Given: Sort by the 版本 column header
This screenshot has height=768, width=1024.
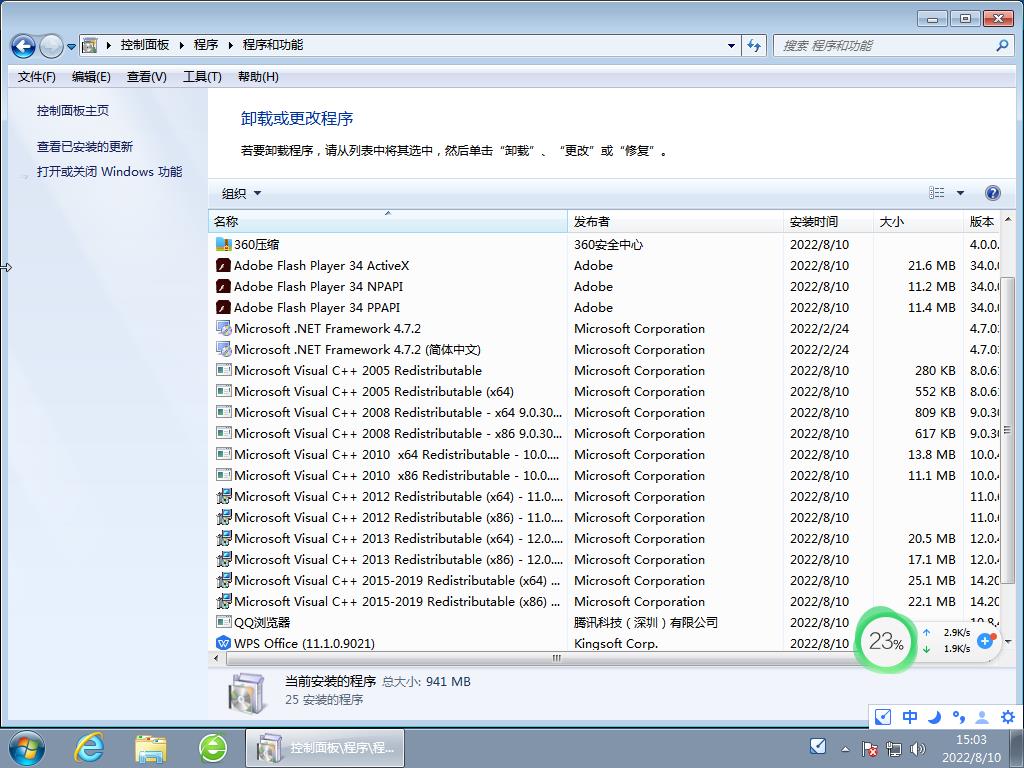Looking at the screenshot, I should (982, 221).
